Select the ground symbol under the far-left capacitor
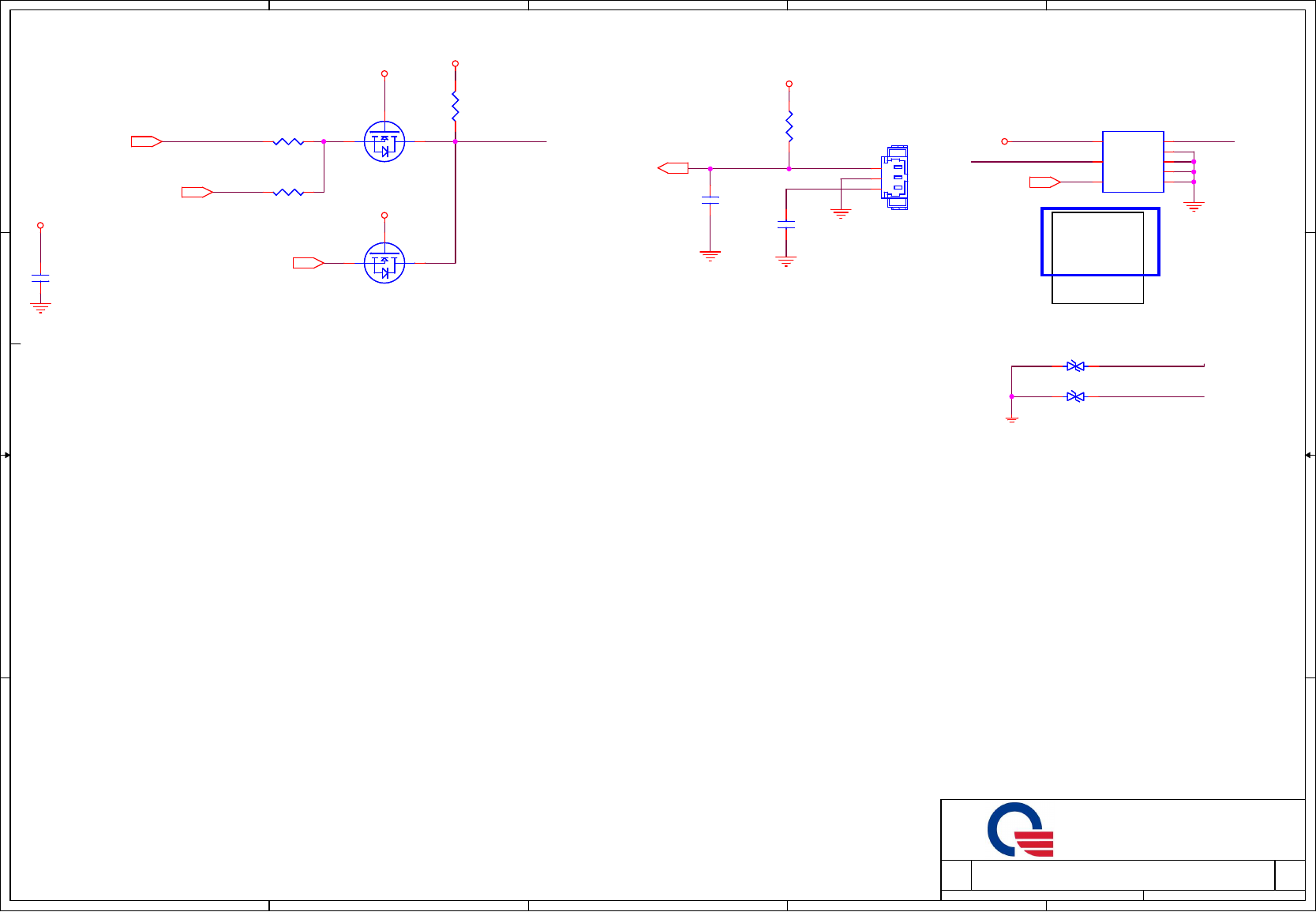1316x912 pixels. tap(40, 308)
